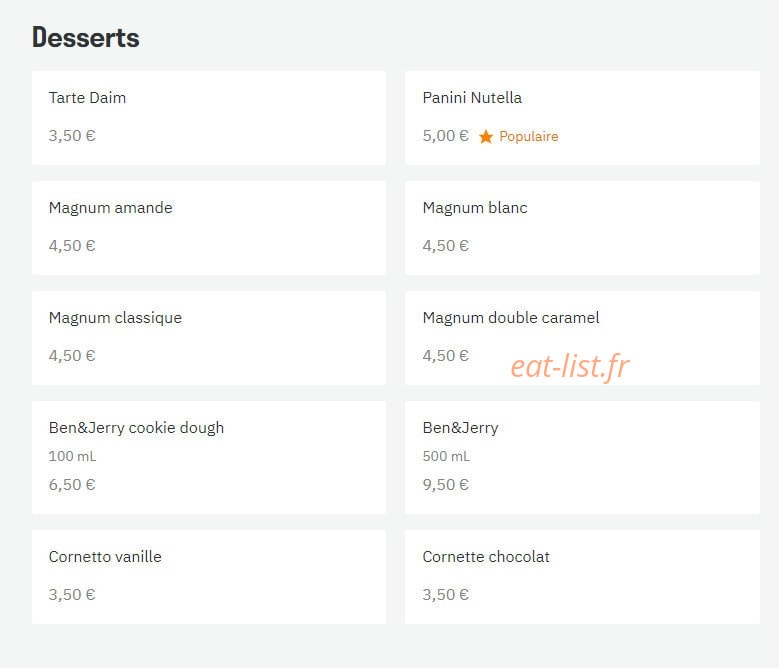Click the 5,00 € Panini Nutella price

tap(446, 136)
